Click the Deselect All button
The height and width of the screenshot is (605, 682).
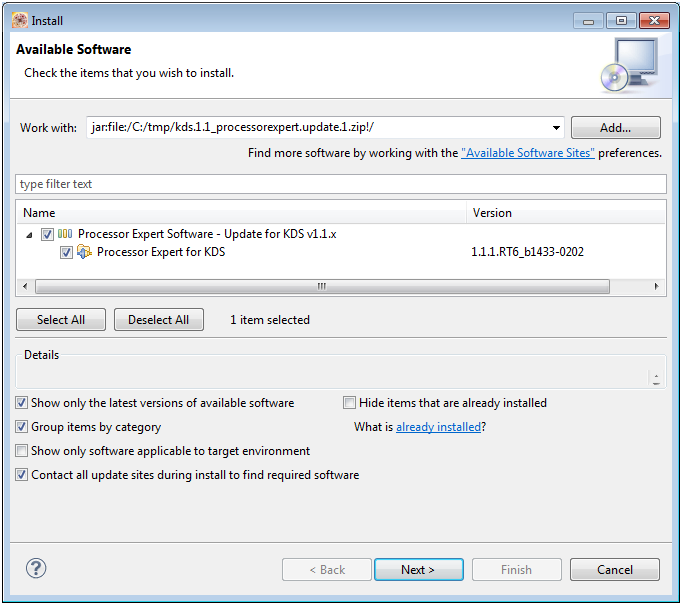[159, 320]
